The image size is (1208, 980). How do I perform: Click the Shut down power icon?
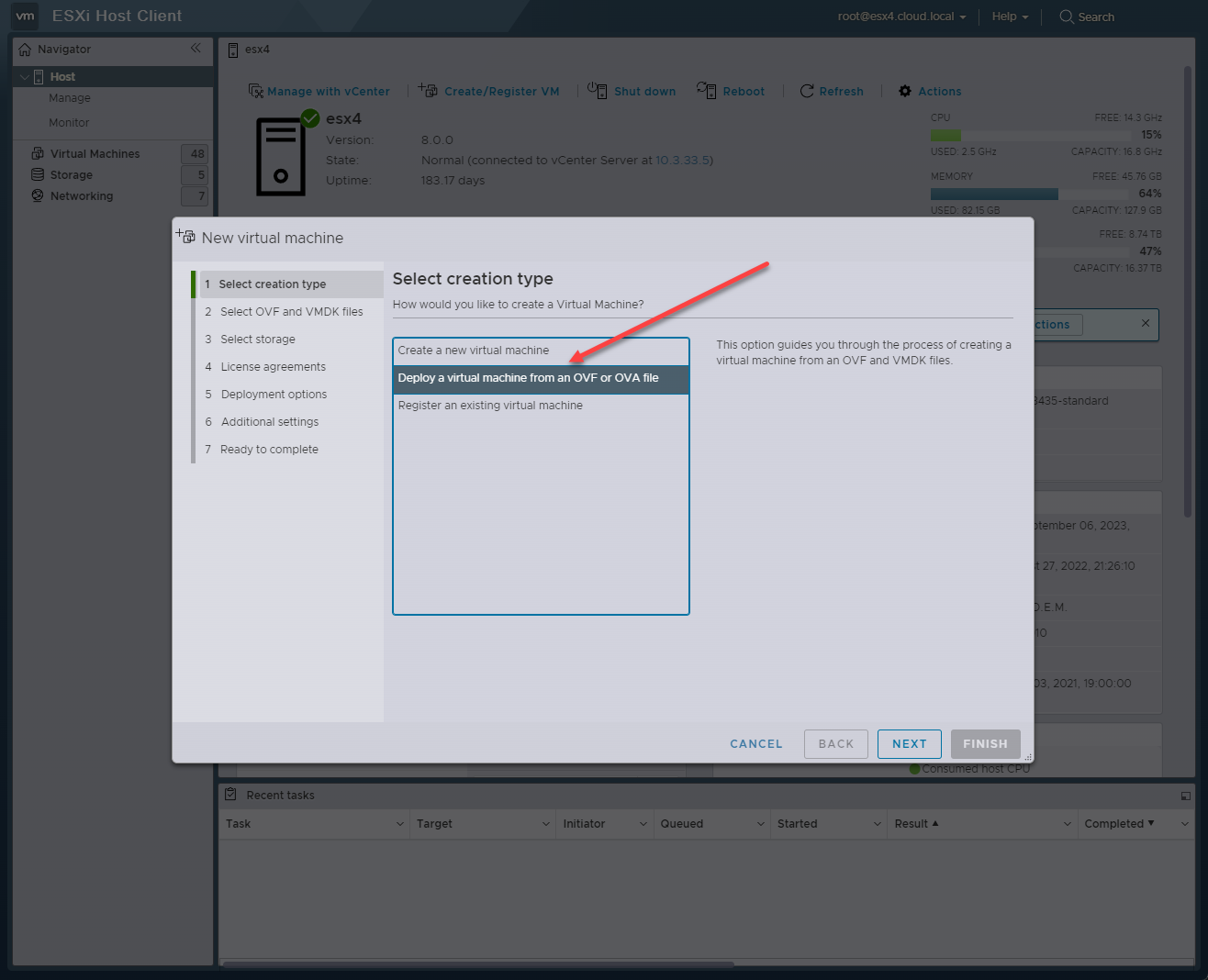598,90
